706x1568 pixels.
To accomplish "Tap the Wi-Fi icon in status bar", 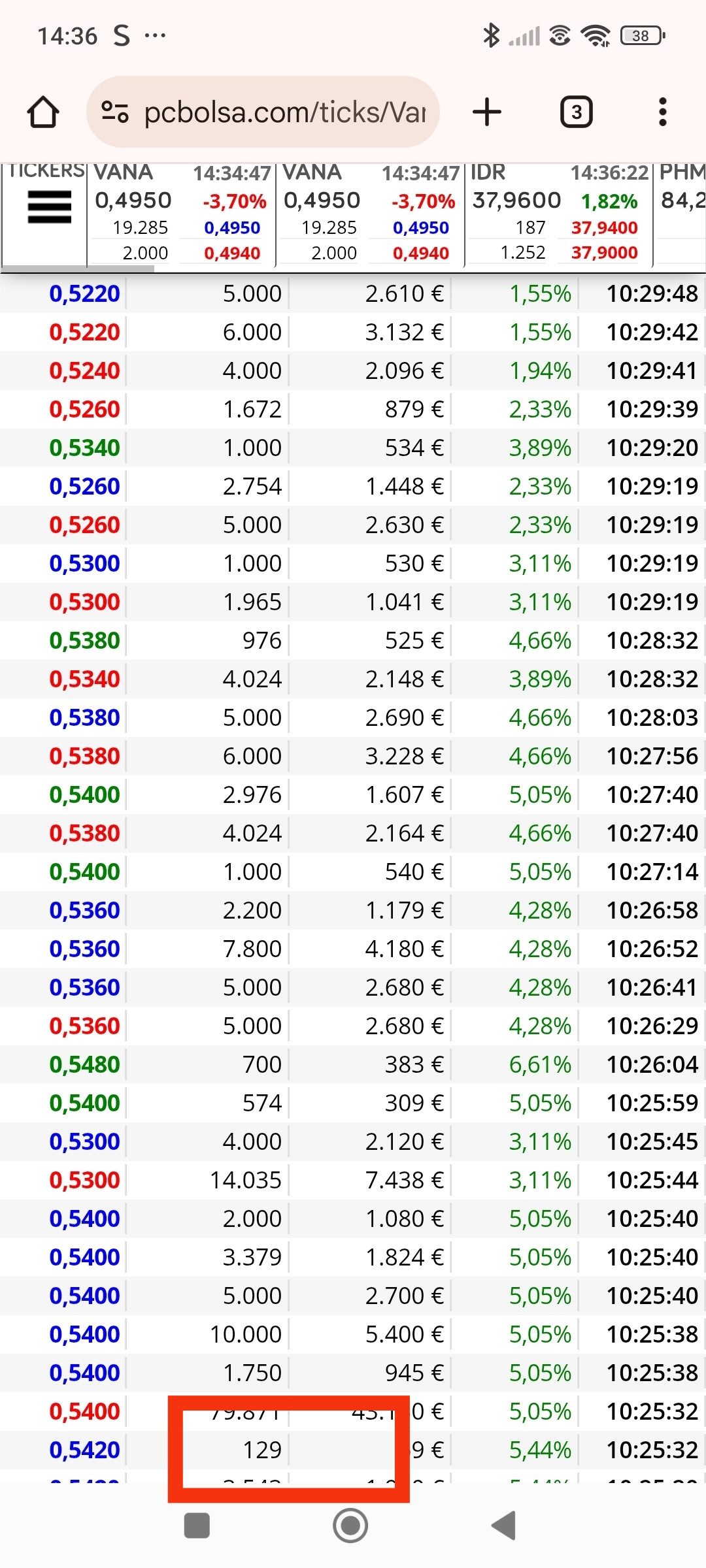I will pyautogui.click(x=596, y=35).
